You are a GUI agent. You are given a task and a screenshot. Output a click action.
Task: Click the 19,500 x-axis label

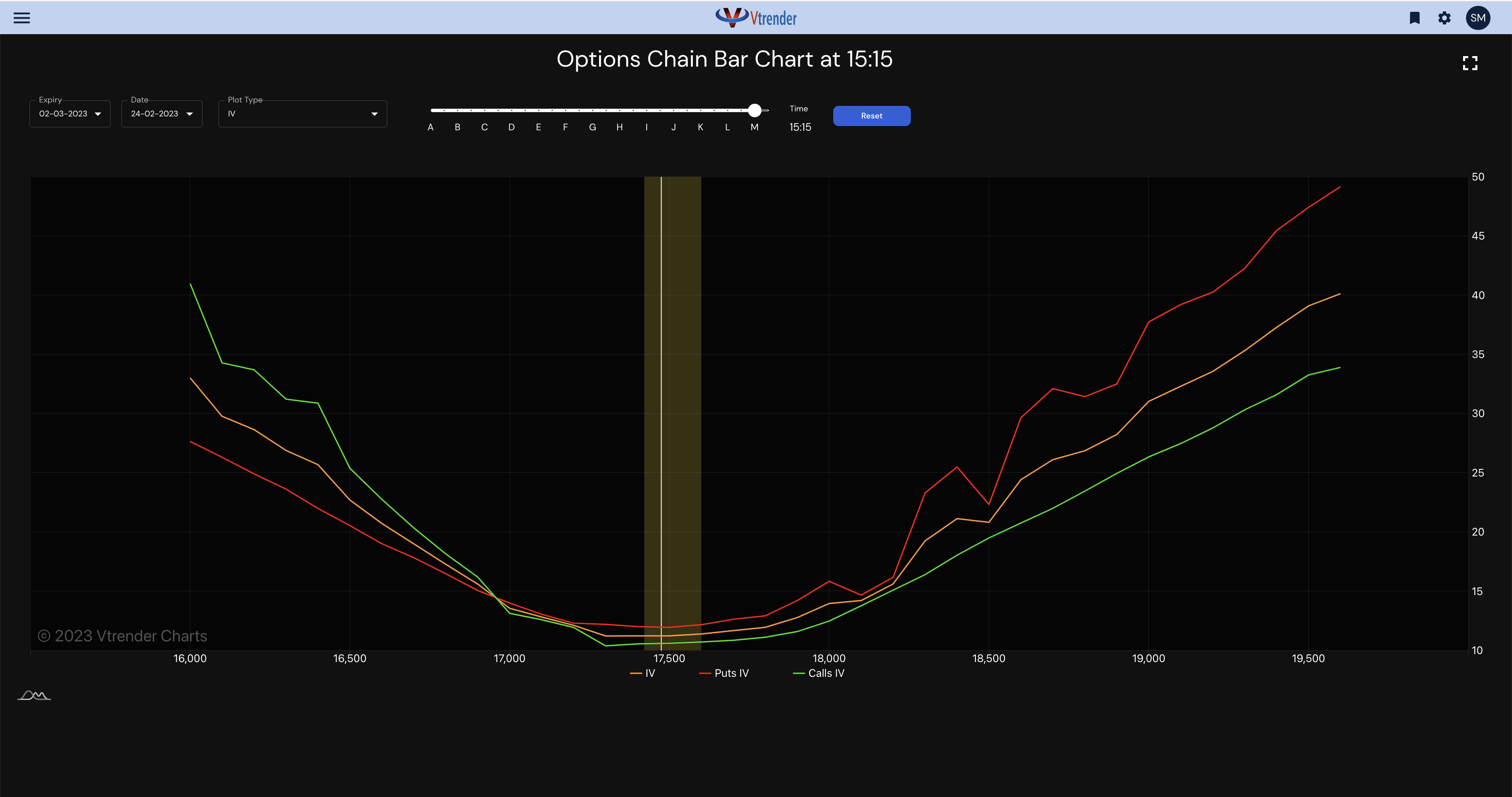pyautogui.click(x=1308, y=659)
